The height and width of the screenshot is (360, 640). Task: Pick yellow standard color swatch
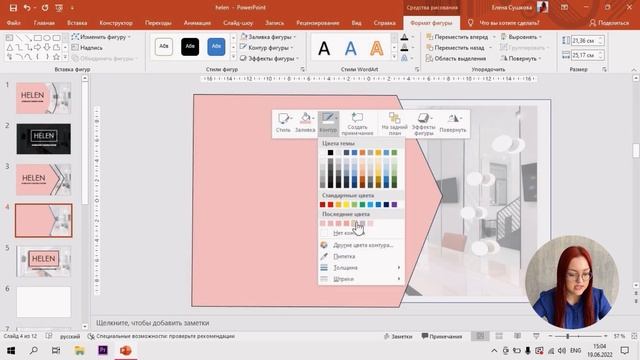click(346, 204)
